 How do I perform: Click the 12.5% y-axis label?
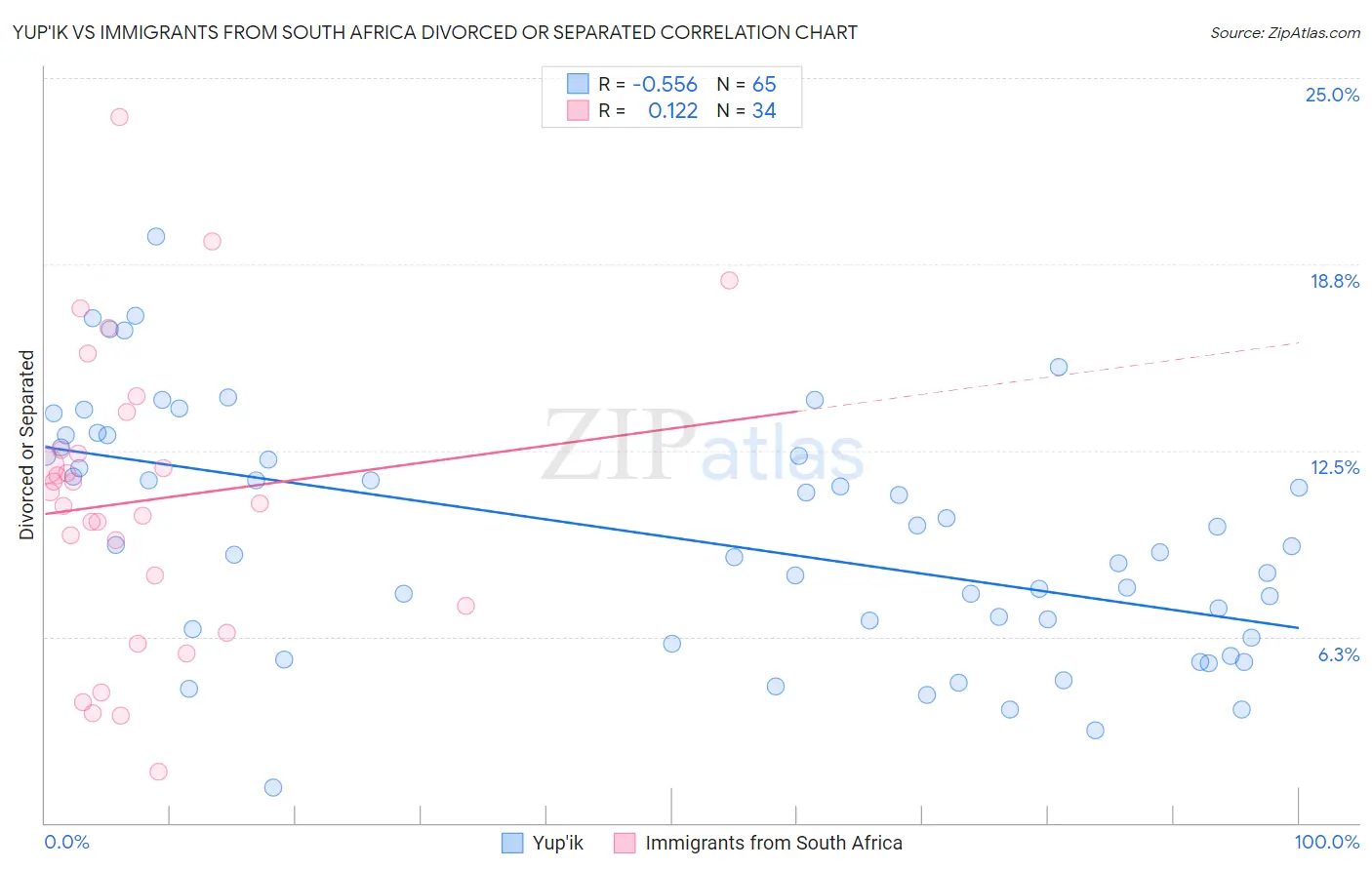pyautogui.click(x=1334, y=467)
